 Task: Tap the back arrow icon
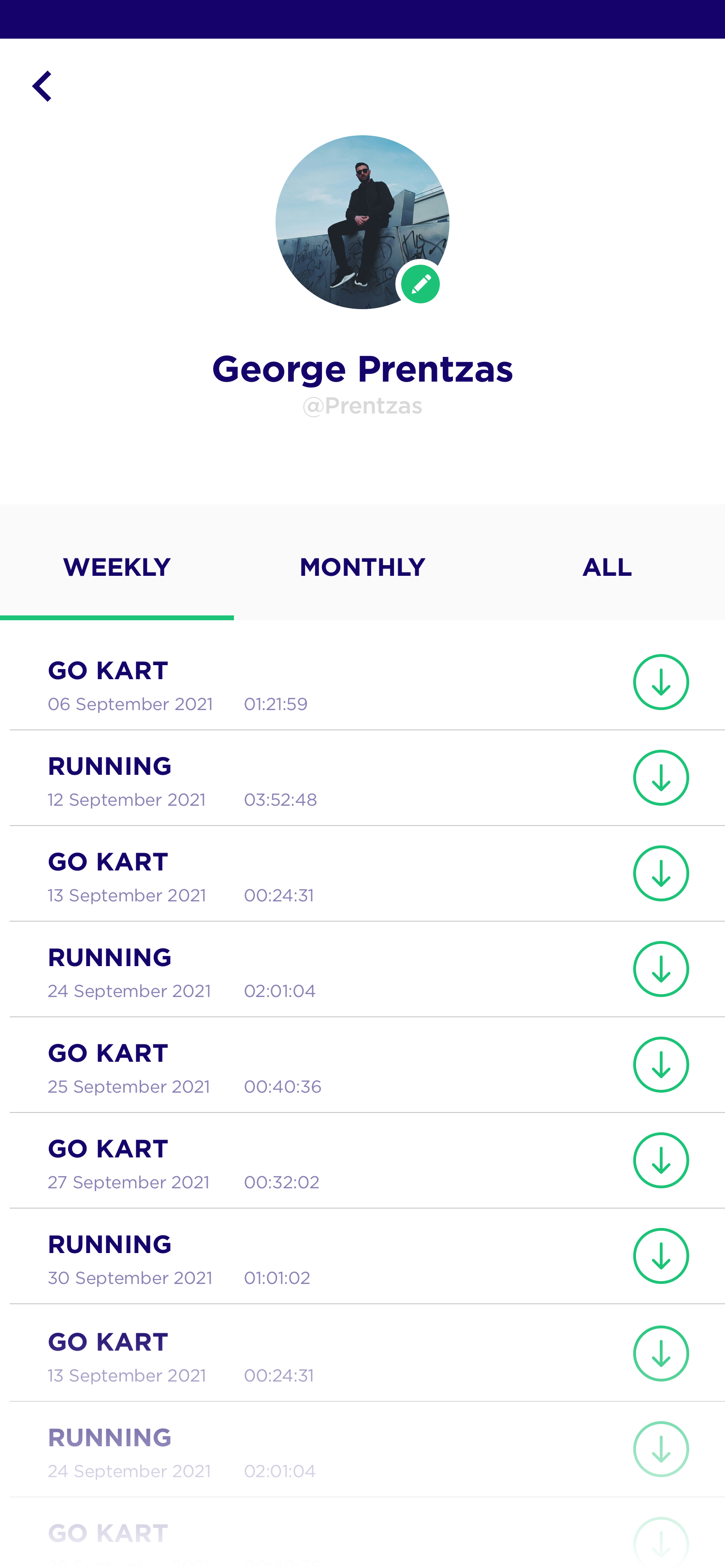(x=42, y=86)
